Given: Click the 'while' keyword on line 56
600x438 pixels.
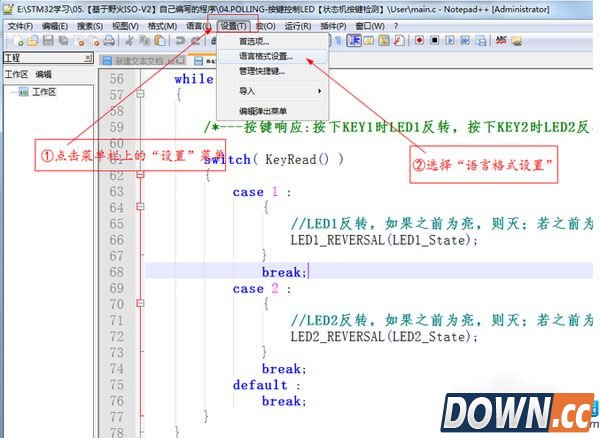Looking at the screenshot, I should pyautogui.click(x=194, y=79).
